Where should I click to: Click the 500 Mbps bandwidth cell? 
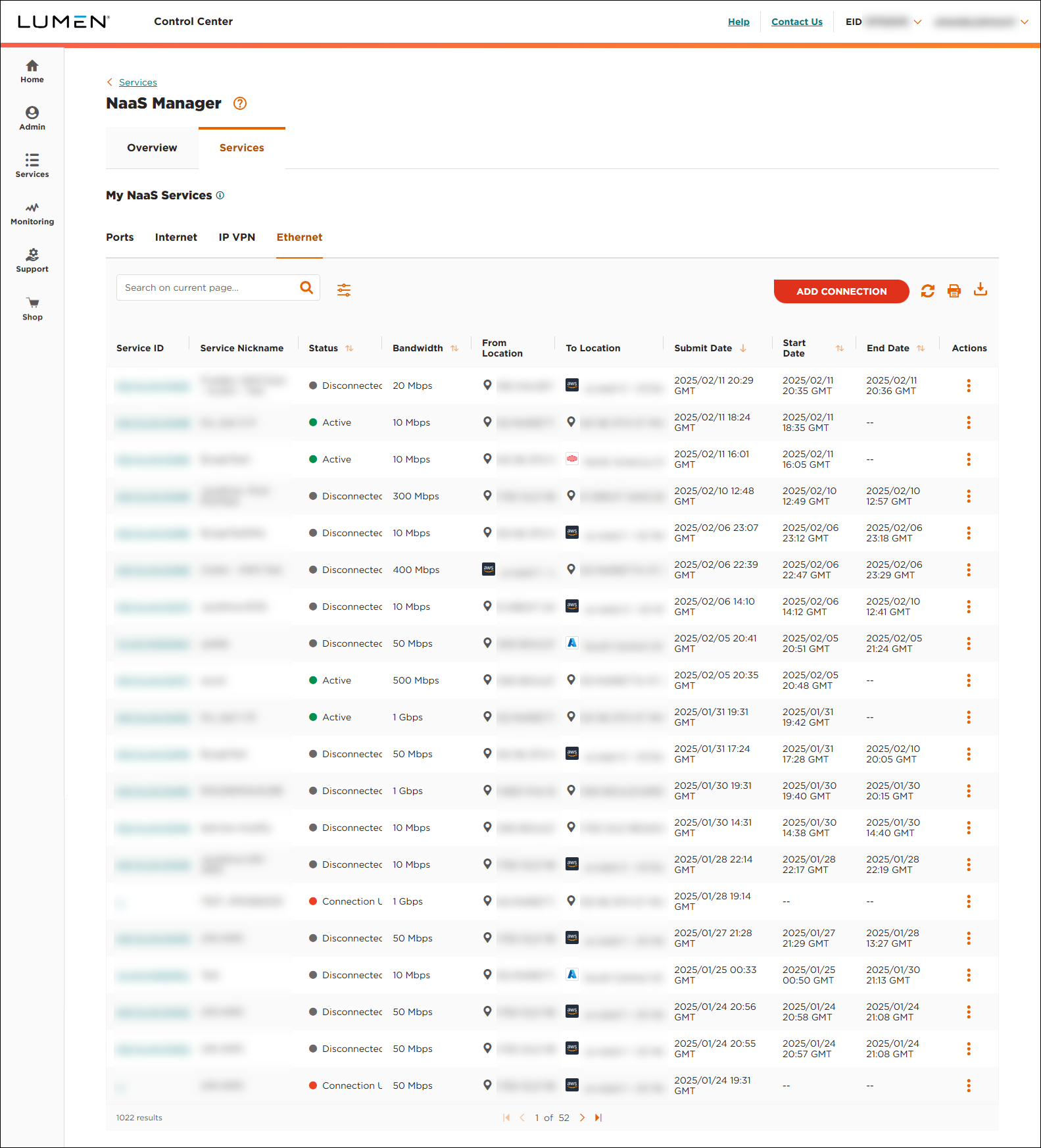coord(416,680)
